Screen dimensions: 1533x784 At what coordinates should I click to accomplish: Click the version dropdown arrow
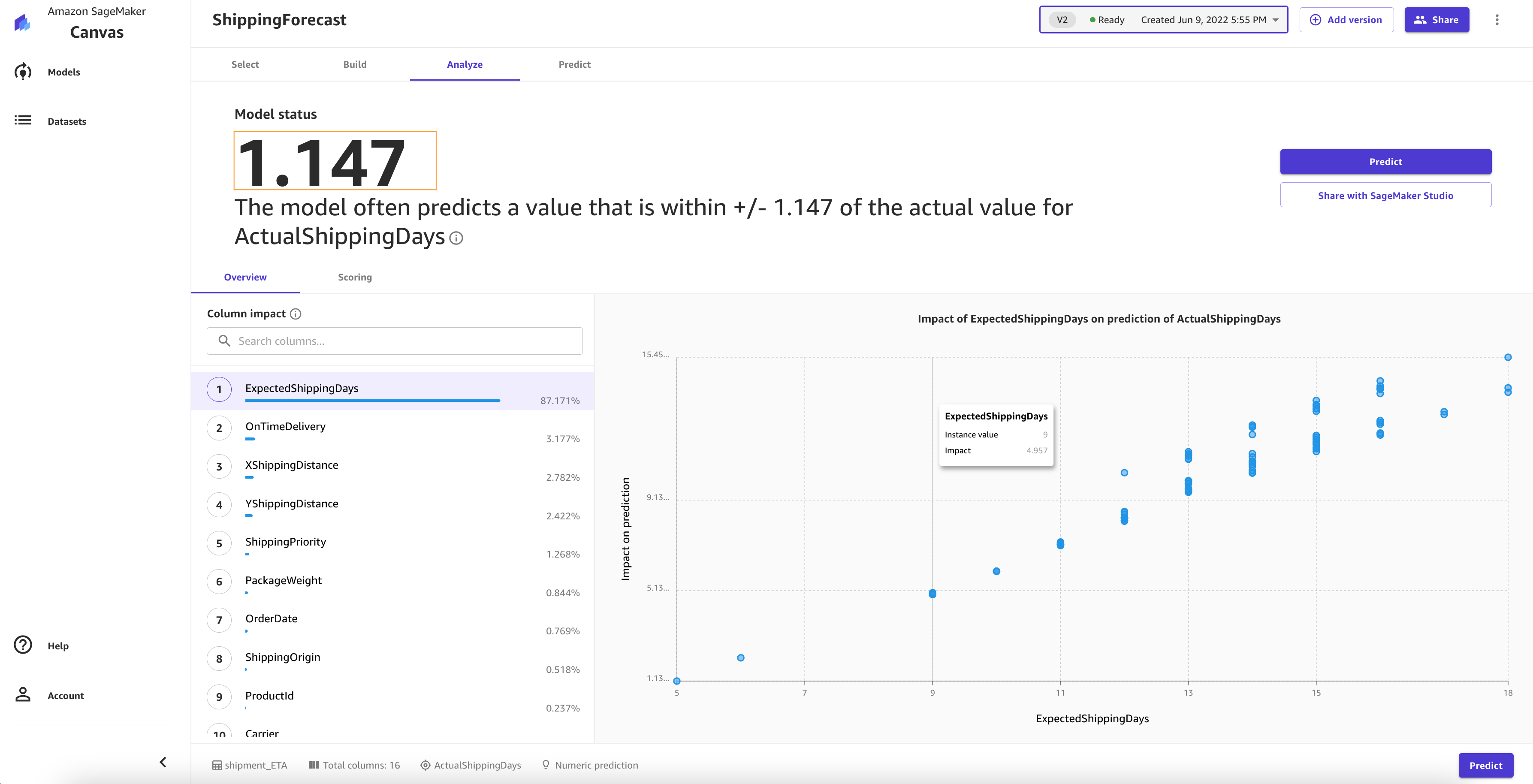1276,20
